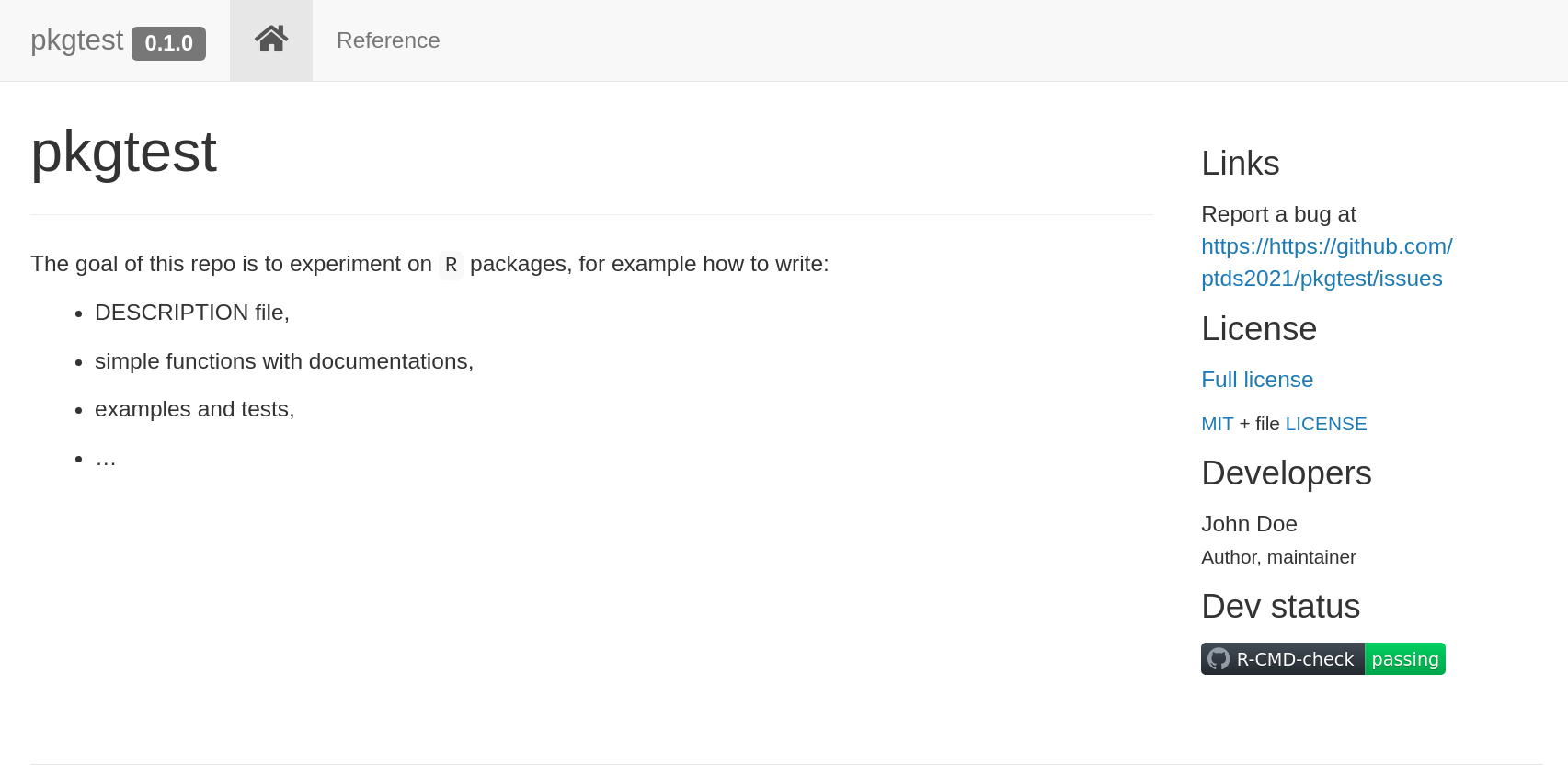Open the LICENSE file link
This screenshot has width=1568, height=775.
click(1325, 424)
